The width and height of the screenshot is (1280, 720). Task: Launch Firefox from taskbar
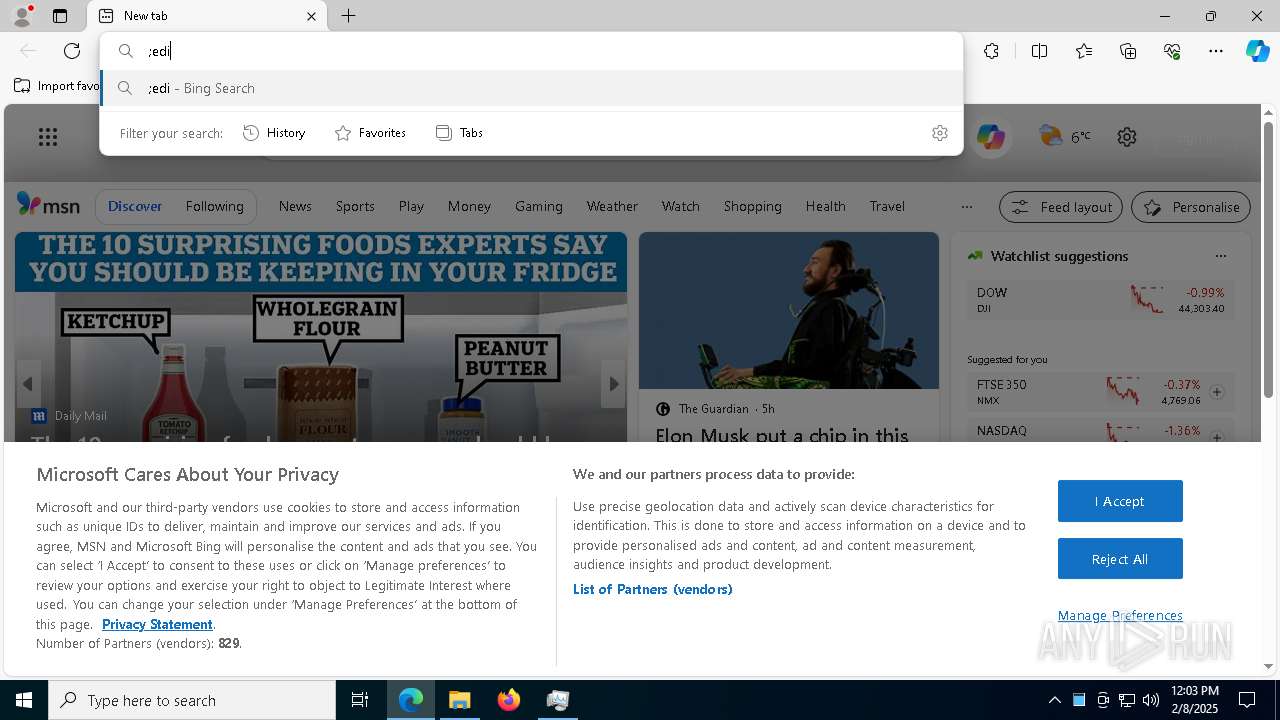coord(509,700)
